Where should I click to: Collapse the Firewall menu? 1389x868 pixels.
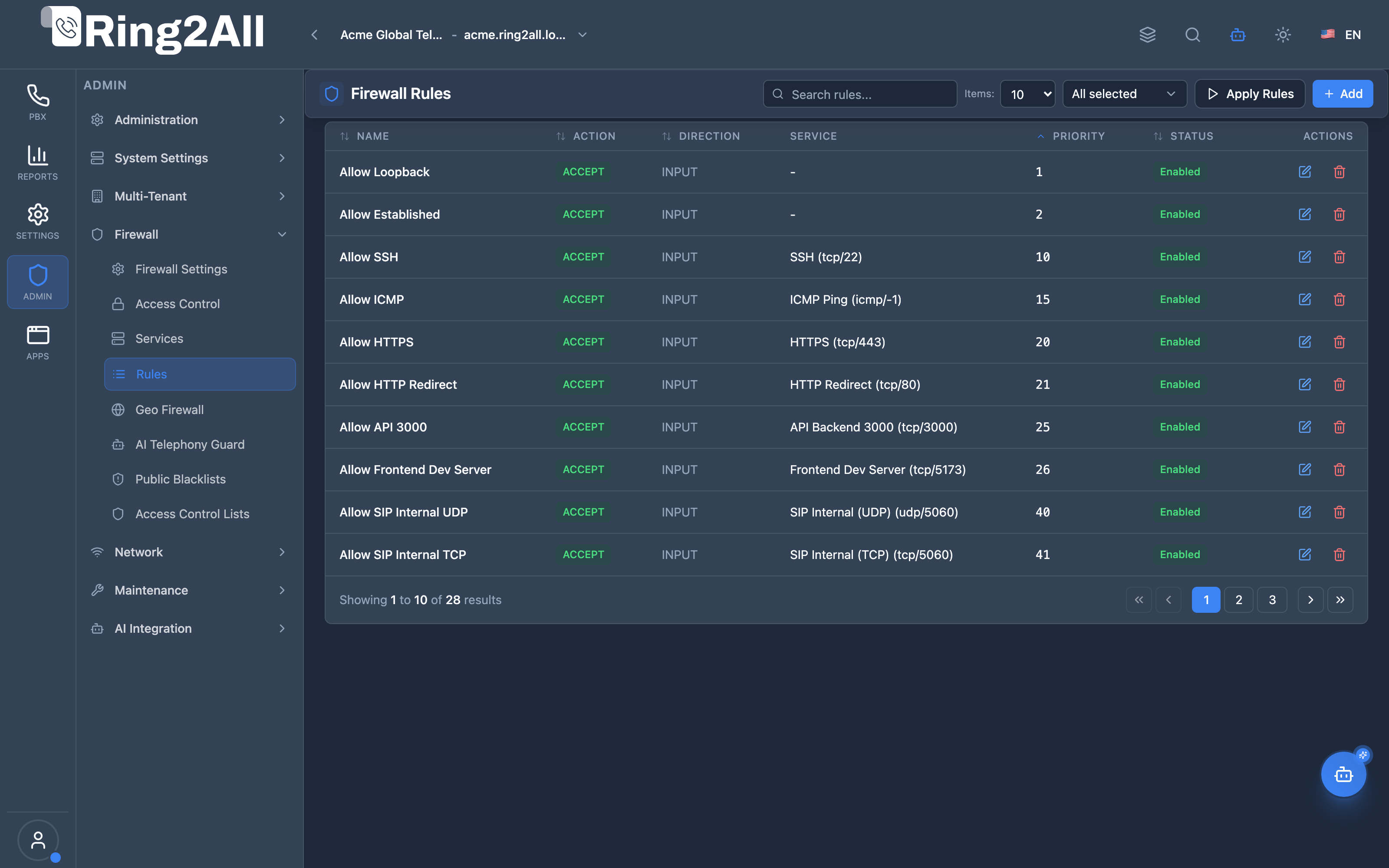point(190,234)
